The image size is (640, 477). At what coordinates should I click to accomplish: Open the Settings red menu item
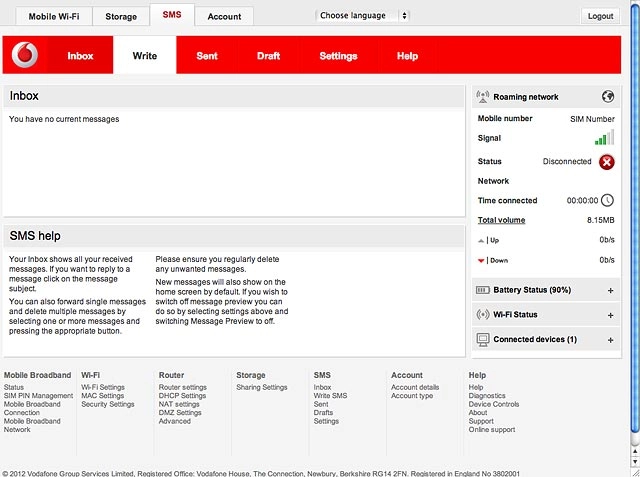[338, 55]
